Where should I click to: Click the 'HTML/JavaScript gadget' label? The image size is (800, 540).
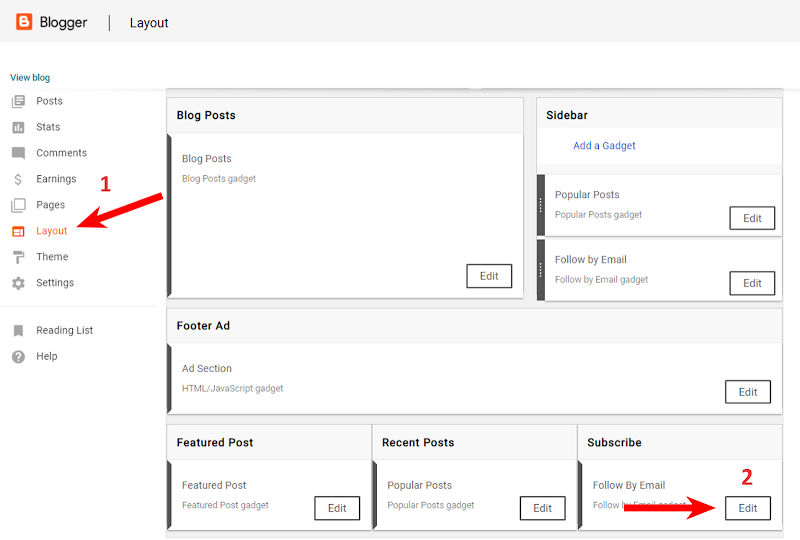233,388
